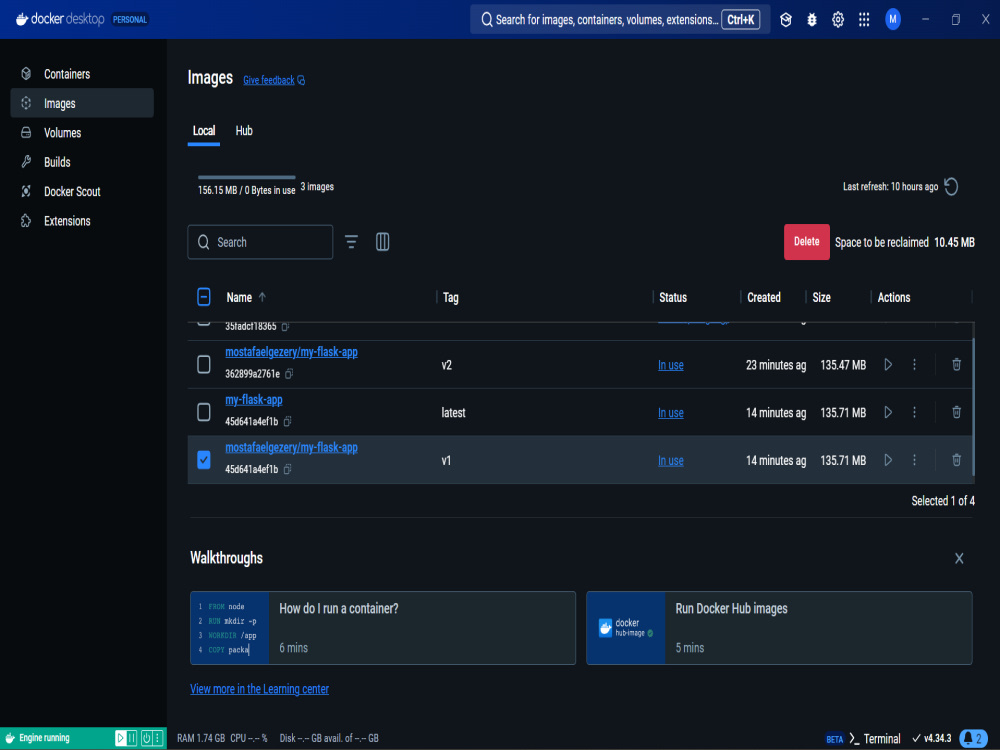Open mostafaelgezery/my-flask-app v2 image link
The image size is (1000, 750).
tap(291, 352)
